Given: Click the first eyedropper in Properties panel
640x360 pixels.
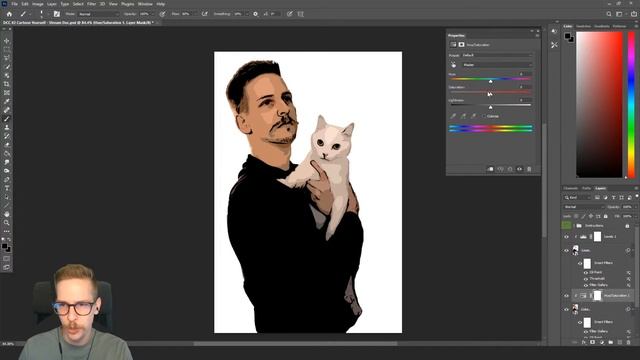Looking at the screenshot, I should pos(453,116).
